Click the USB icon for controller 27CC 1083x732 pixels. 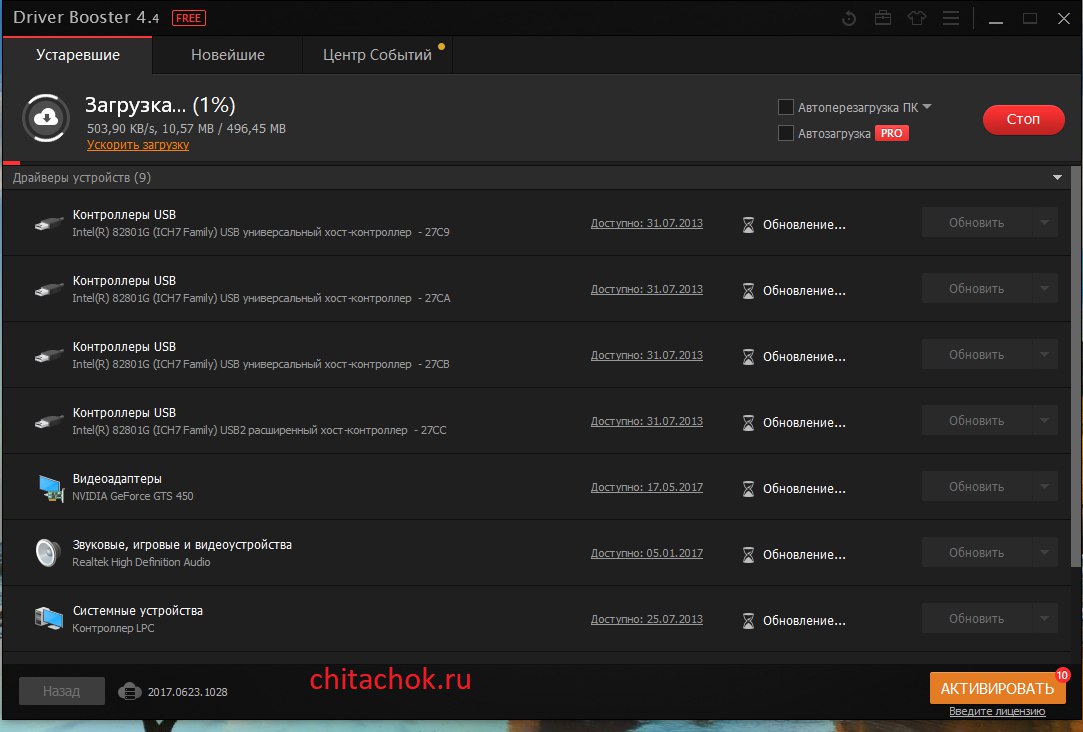point(48,421)
